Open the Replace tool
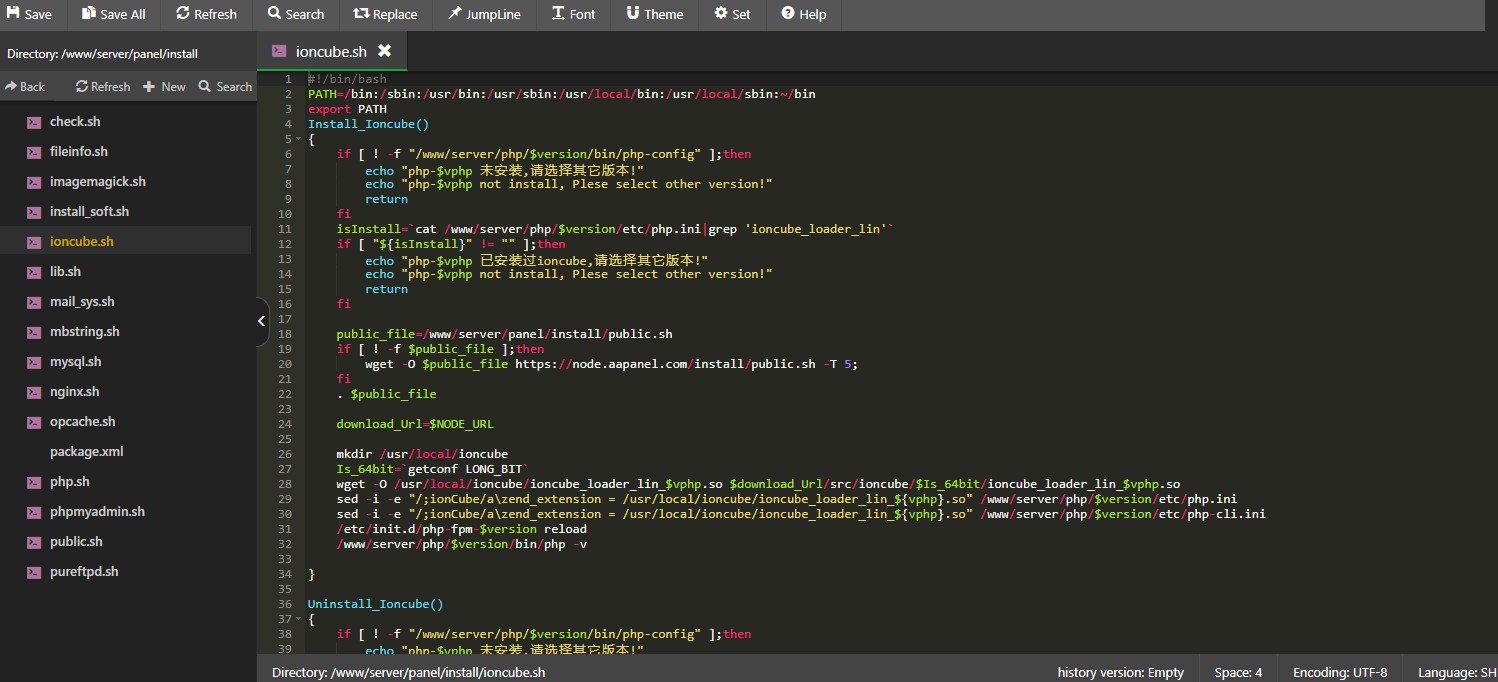 [x=385, y=14]
